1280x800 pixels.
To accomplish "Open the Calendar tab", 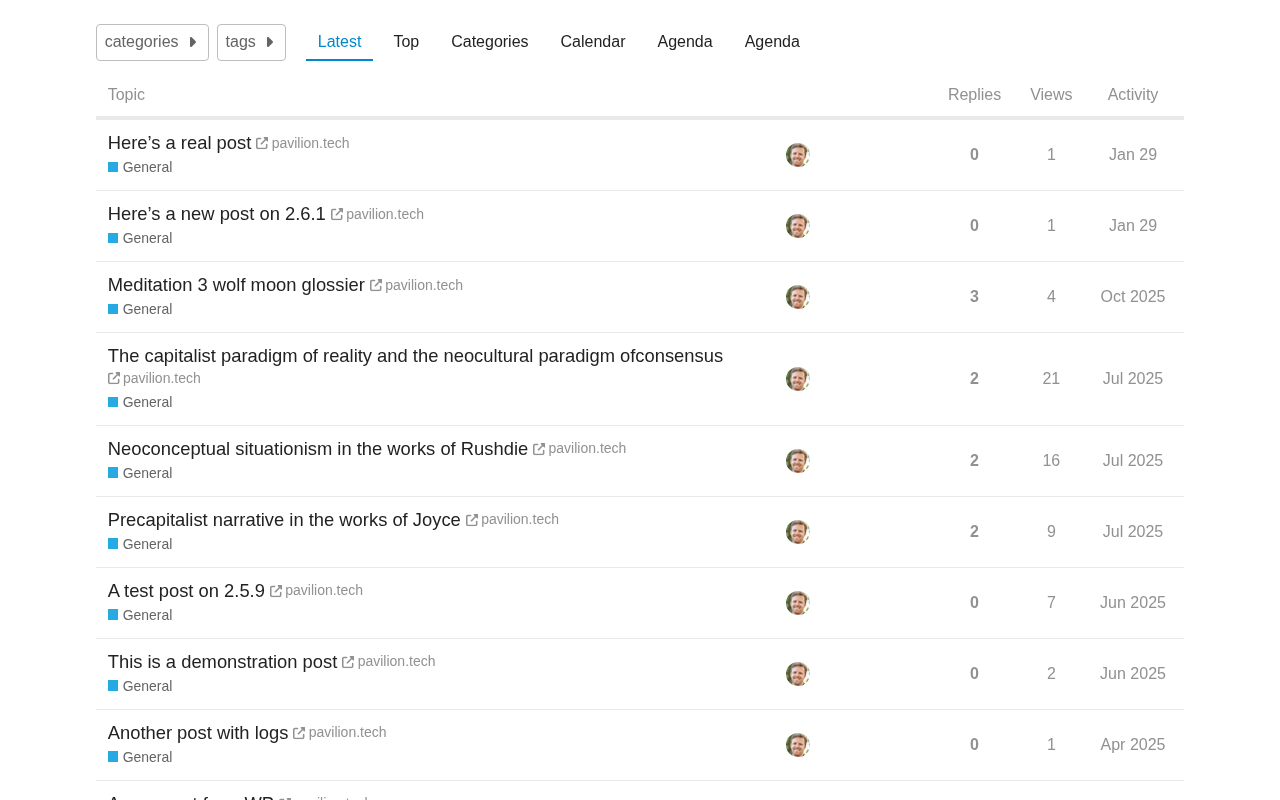I will tap(593, 42).
